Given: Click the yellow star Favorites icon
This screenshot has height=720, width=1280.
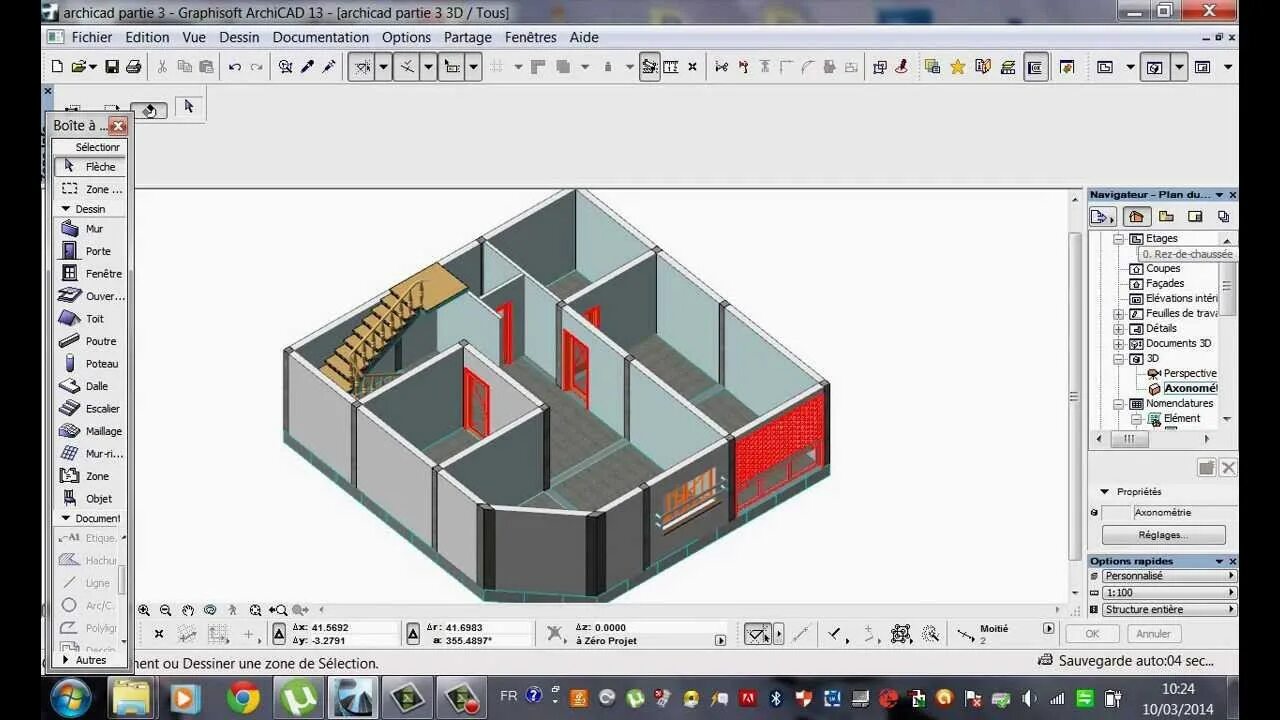Looking at the screenshot, I should click(x=957, y=67).
